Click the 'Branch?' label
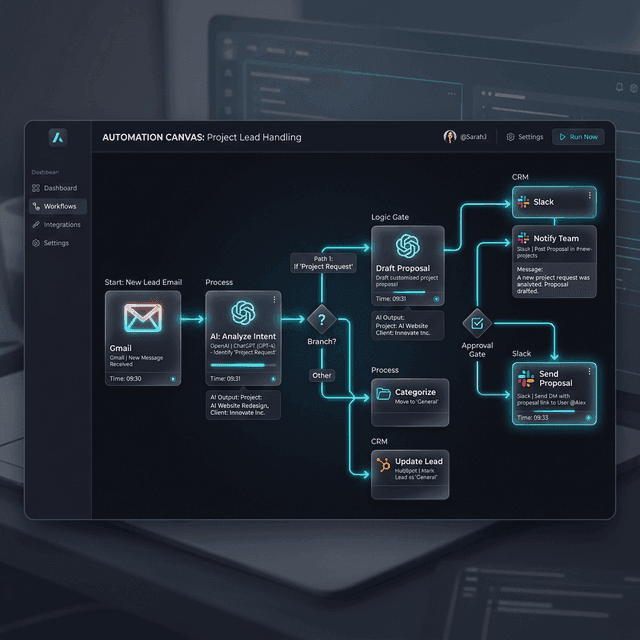The image size is (640, 640). tap(322, 342)
